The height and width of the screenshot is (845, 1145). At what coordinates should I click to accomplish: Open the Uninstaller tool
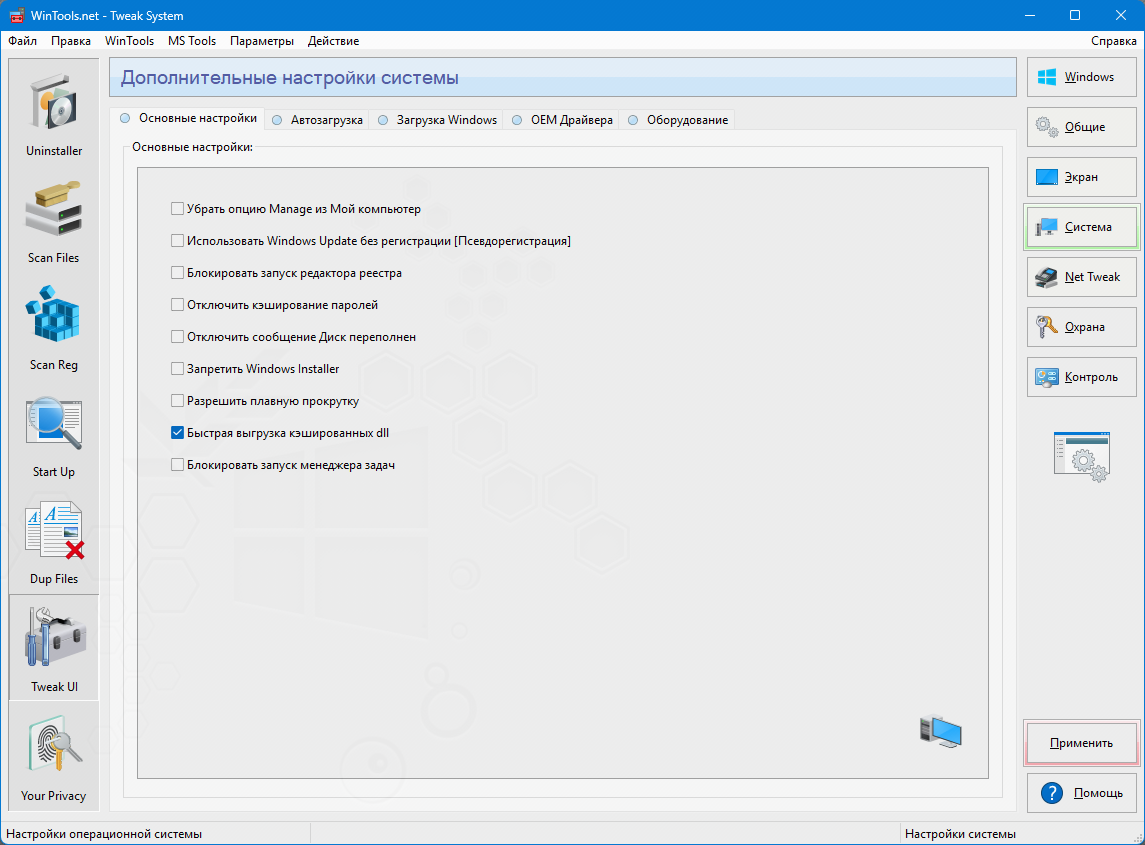53,112
